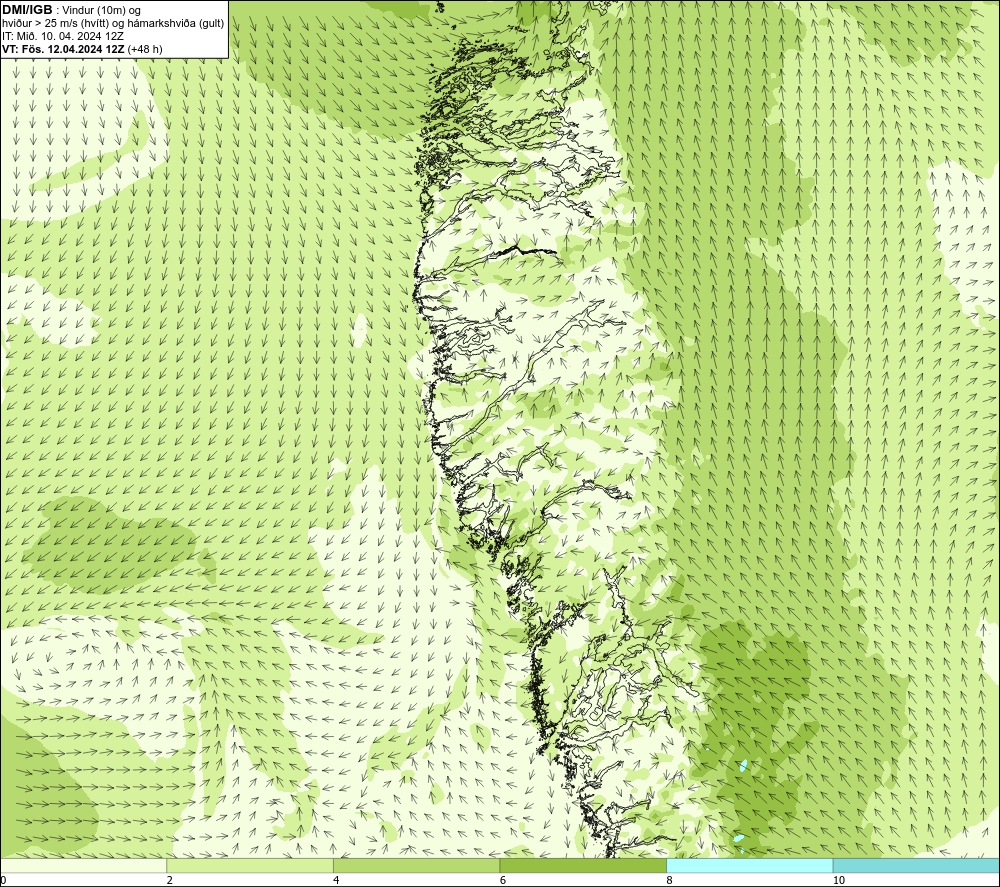Click the scale label '2'

pyautogui.click(x=170, y=881)
